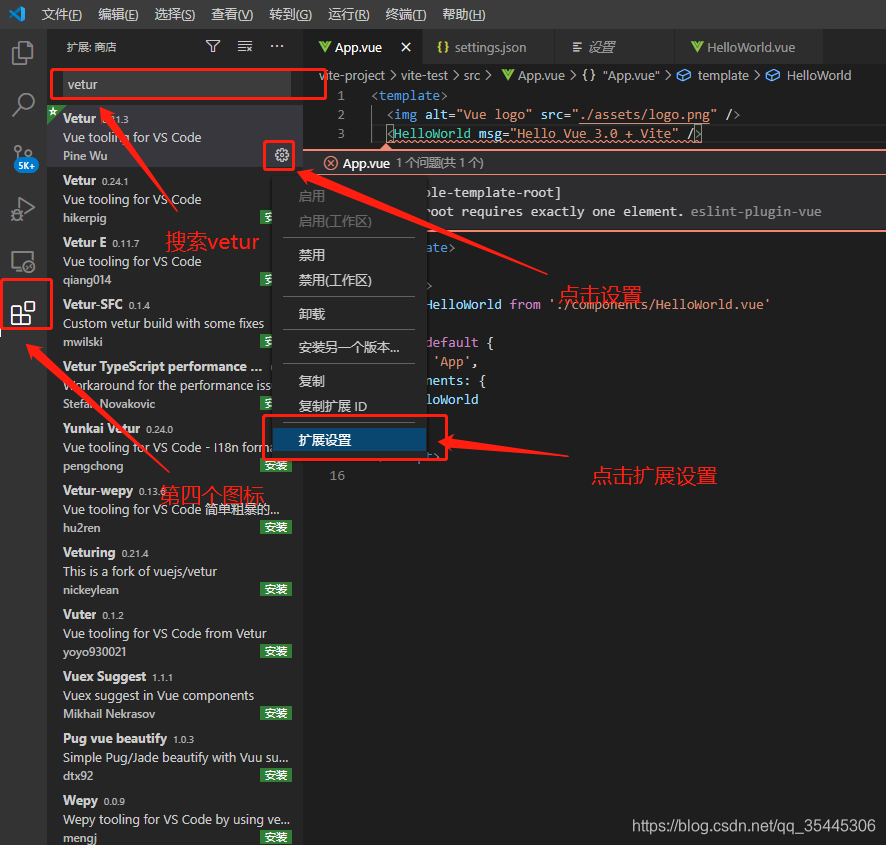Click the vetur extension search field

(177, 85)
